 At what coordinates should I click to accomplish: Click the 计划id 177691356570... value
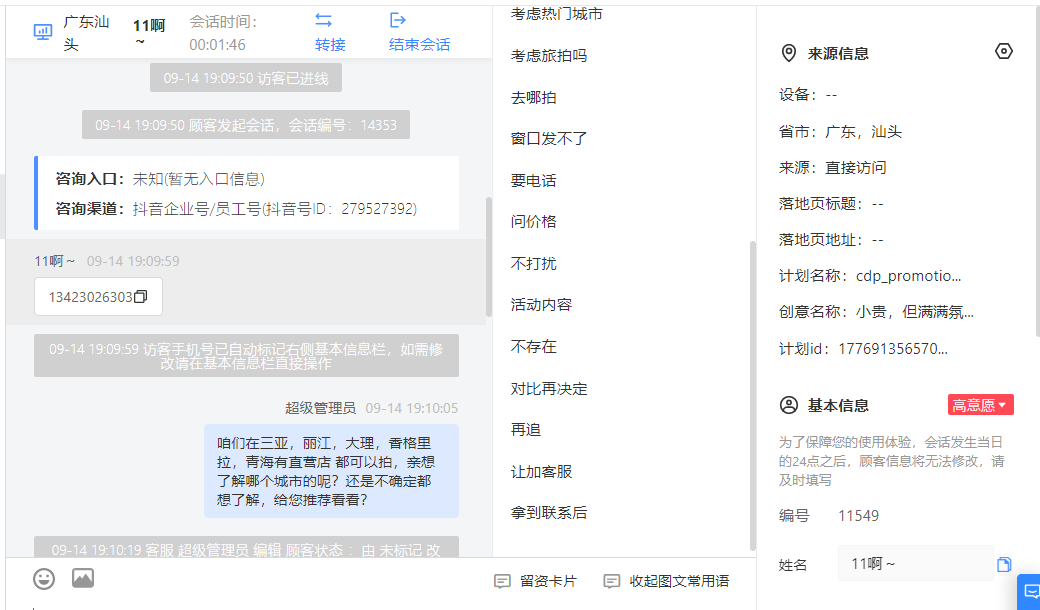893,349
